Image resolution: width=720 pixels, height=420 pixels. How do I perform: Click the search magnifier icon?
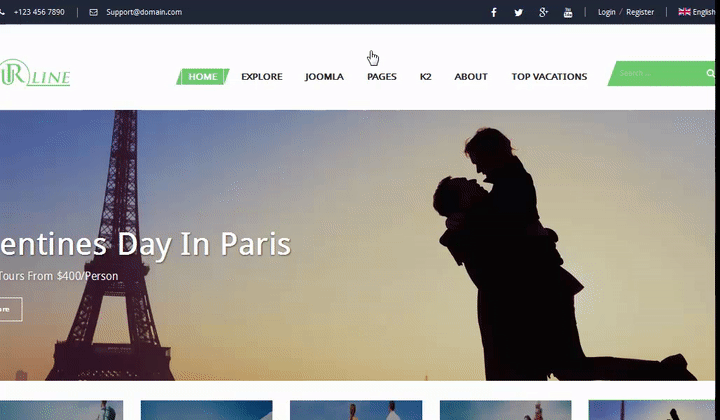[710, 73]
